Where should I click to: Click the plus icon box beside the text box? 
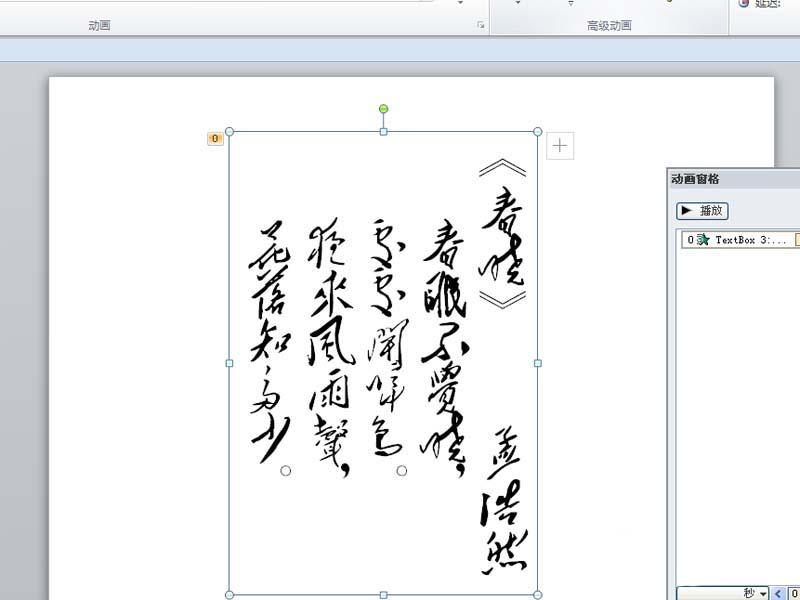[560, 146]
